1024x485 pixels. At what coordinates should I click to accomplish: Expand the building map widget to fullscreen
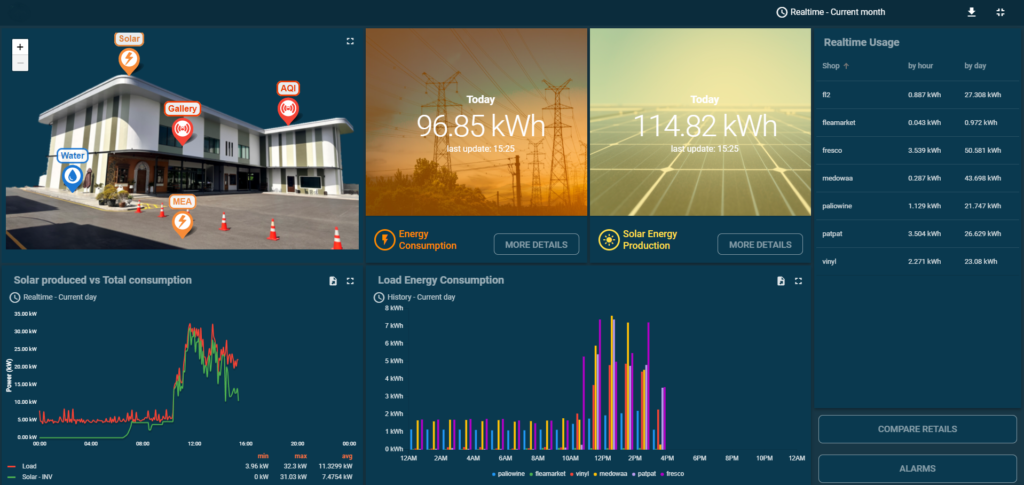pyautogui.click(x=350, y=41)
